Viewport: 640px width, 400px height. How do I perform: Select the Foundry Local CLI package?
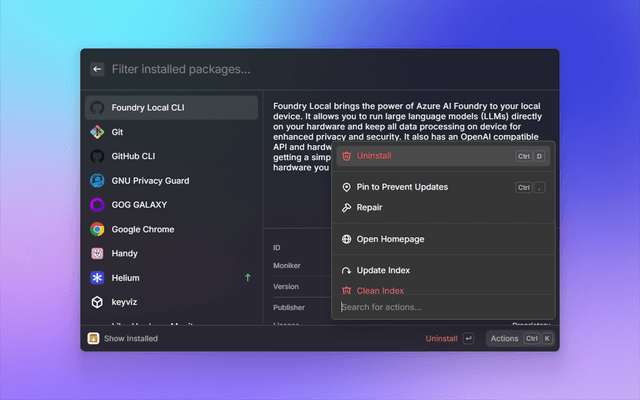[171, 108]
